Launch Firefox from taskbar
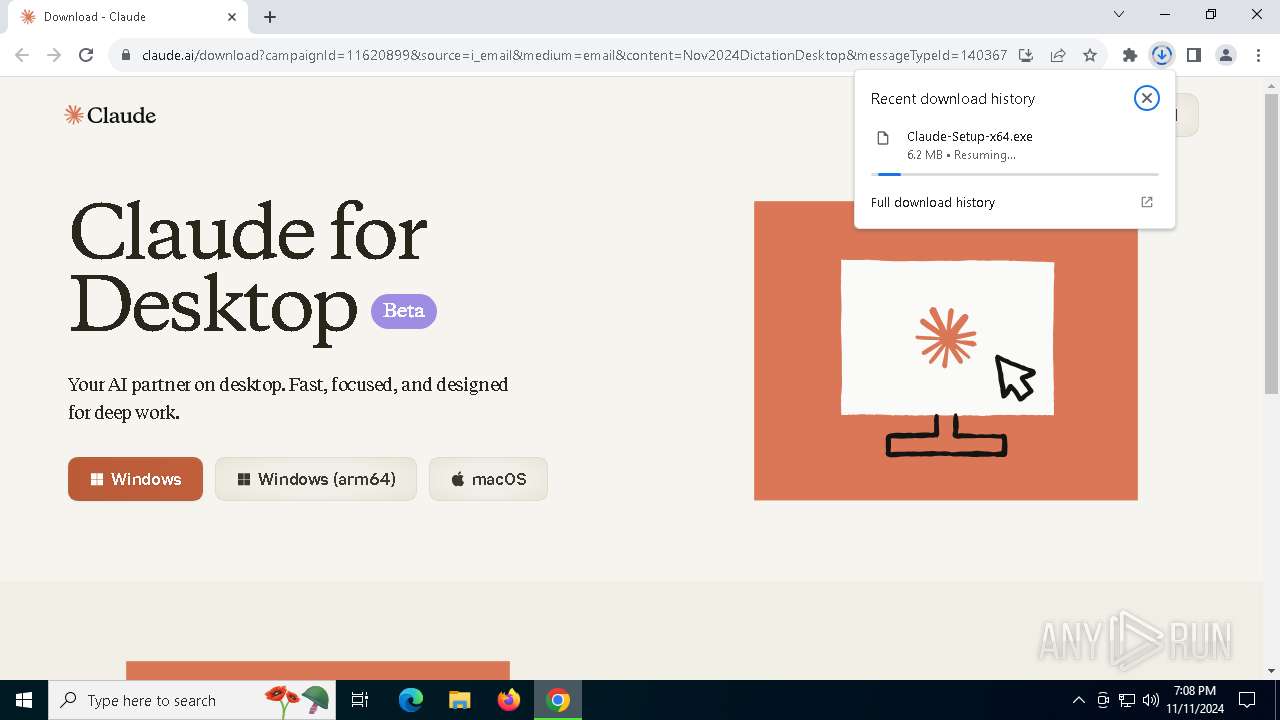This screenshot has height=720, width=1280. click(x=509, y=700)
